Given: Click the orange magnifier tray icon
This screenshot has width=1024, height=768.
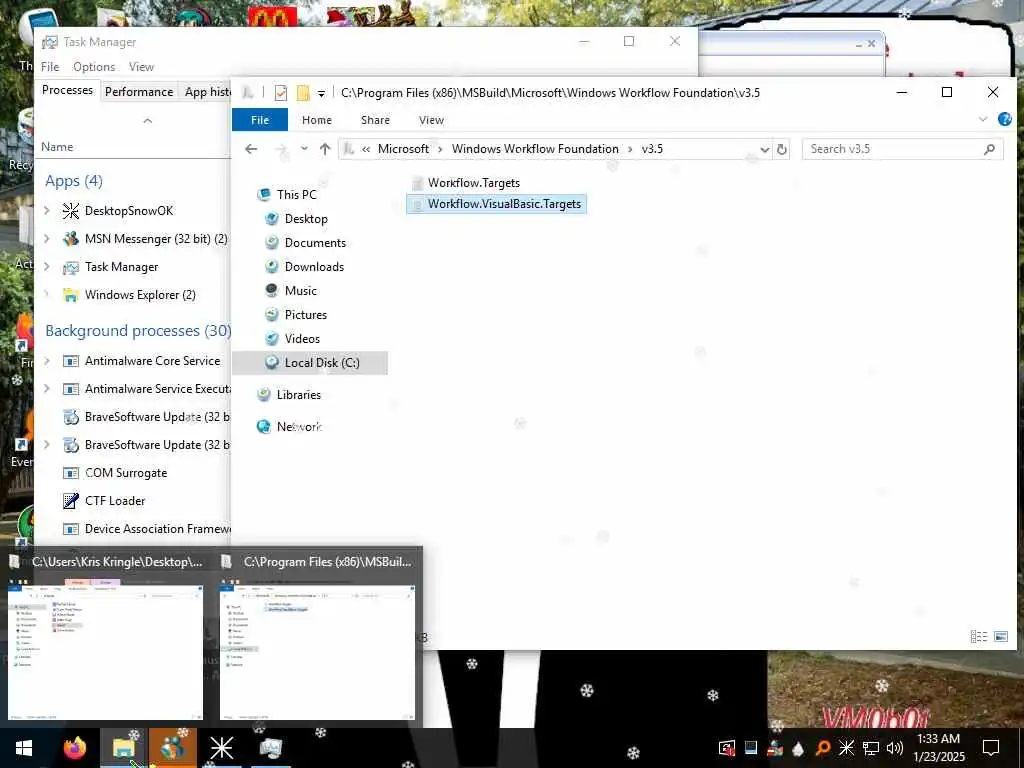Looking at the screenshot, I should click(823, 748).
